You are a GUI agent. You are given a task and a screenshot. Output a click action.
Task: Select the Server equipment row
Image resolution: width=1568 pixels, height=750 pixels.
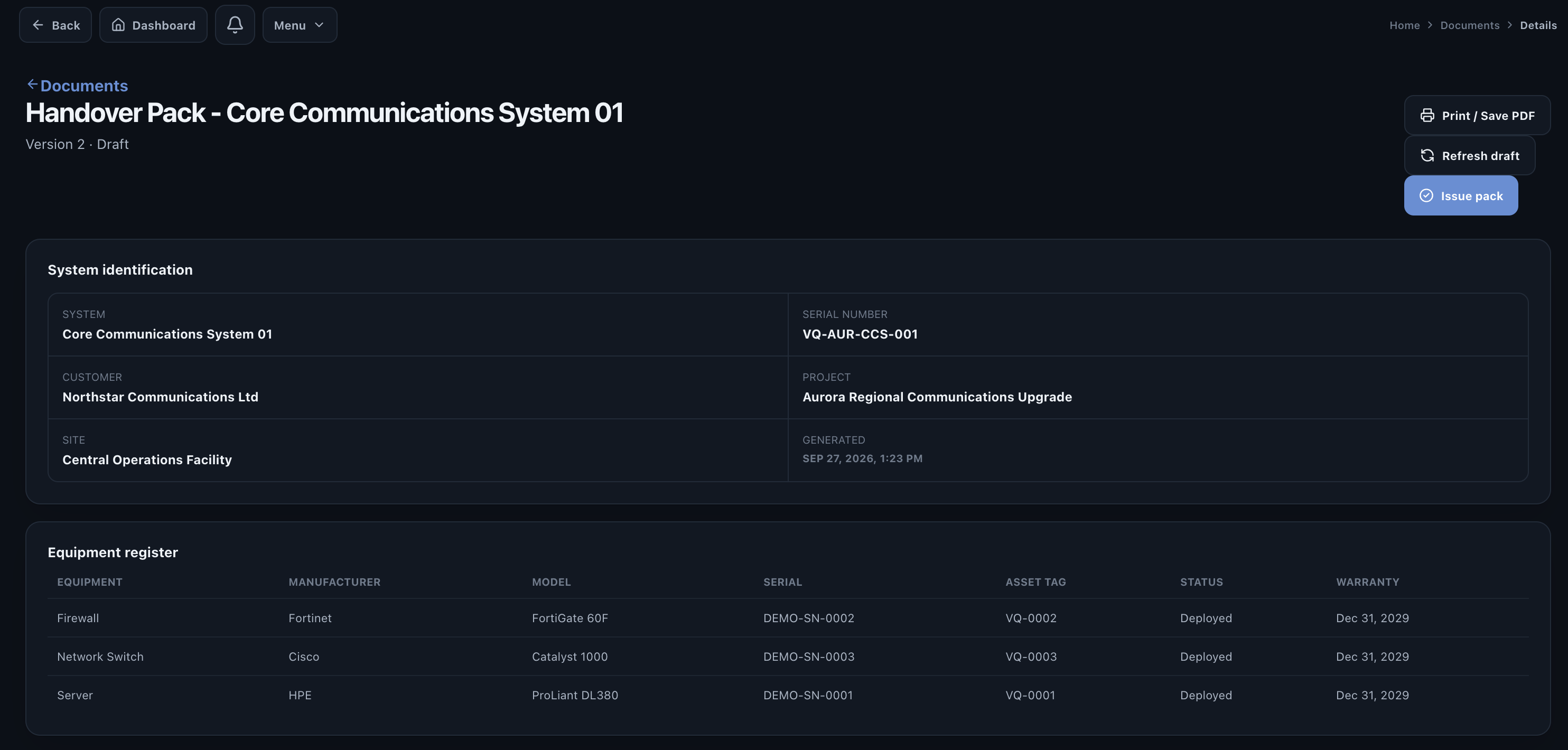tap(788, 695)
